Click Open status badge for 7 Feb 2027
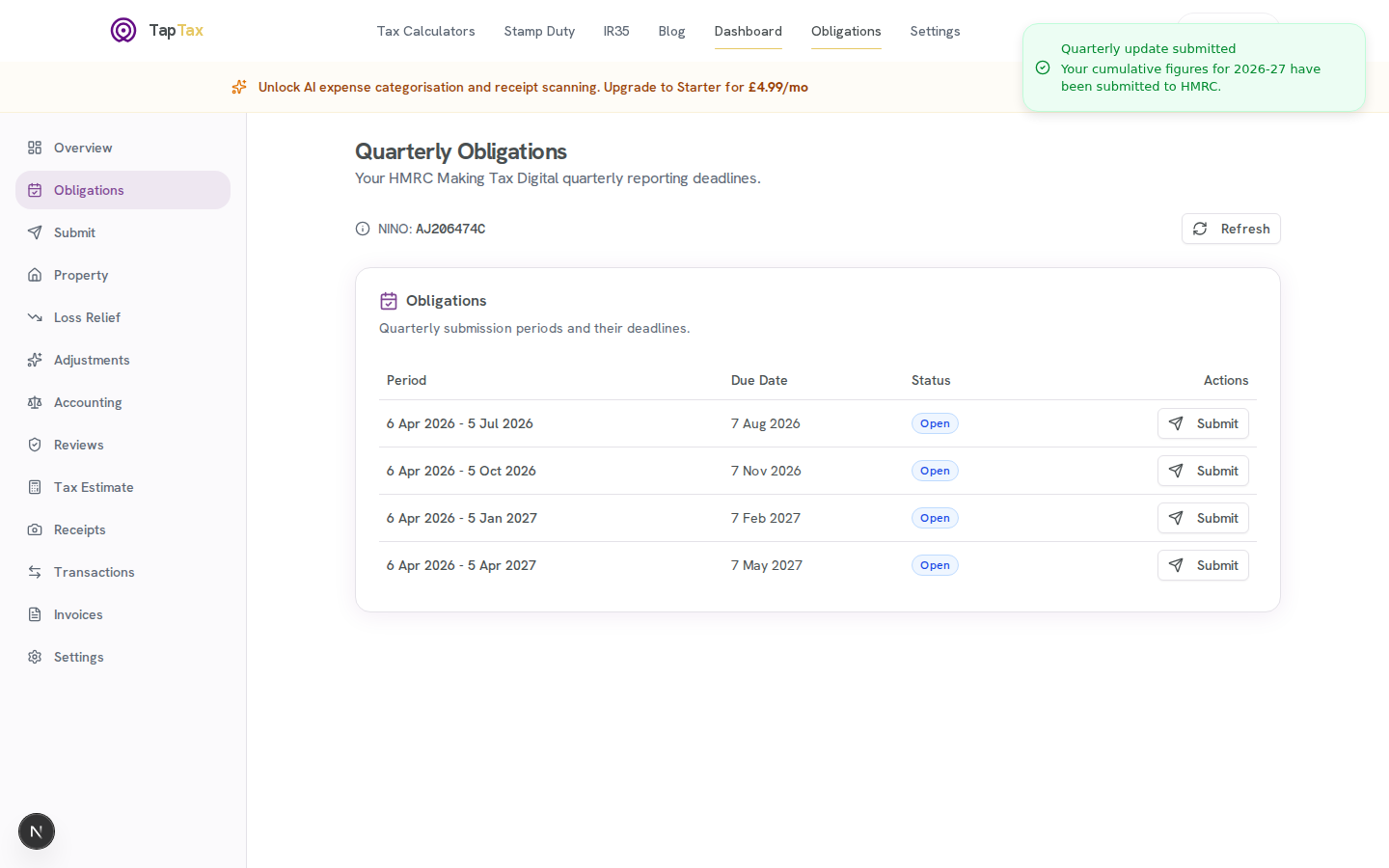The height and width of the screenshot is (868, 1389). (935, 518)
